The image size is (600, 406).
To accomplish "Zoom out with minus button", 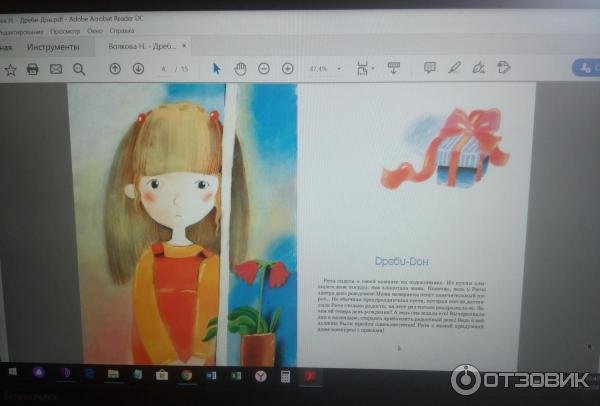I will (264, 69).
